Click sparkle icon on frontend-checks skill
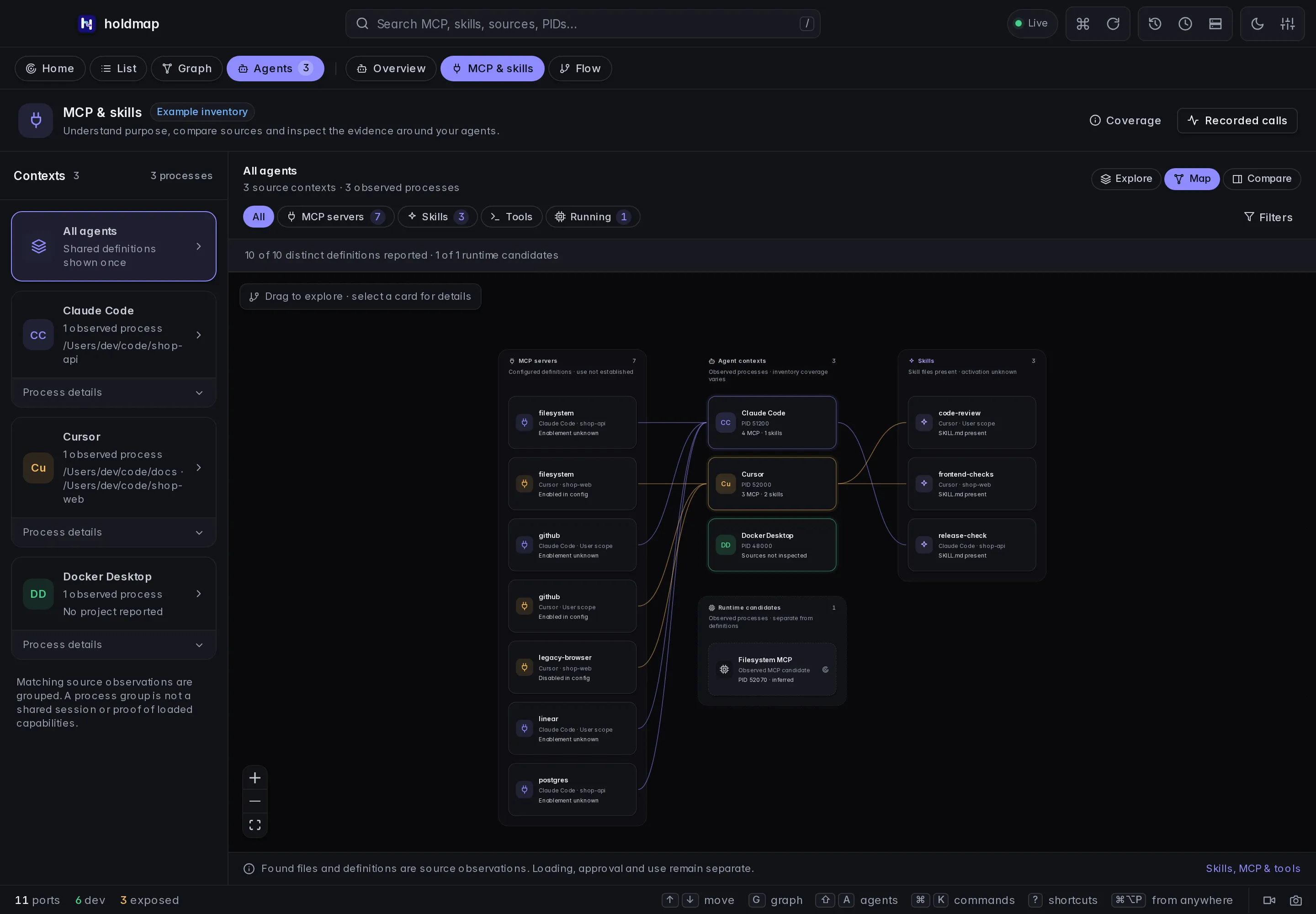 point(924,484)
